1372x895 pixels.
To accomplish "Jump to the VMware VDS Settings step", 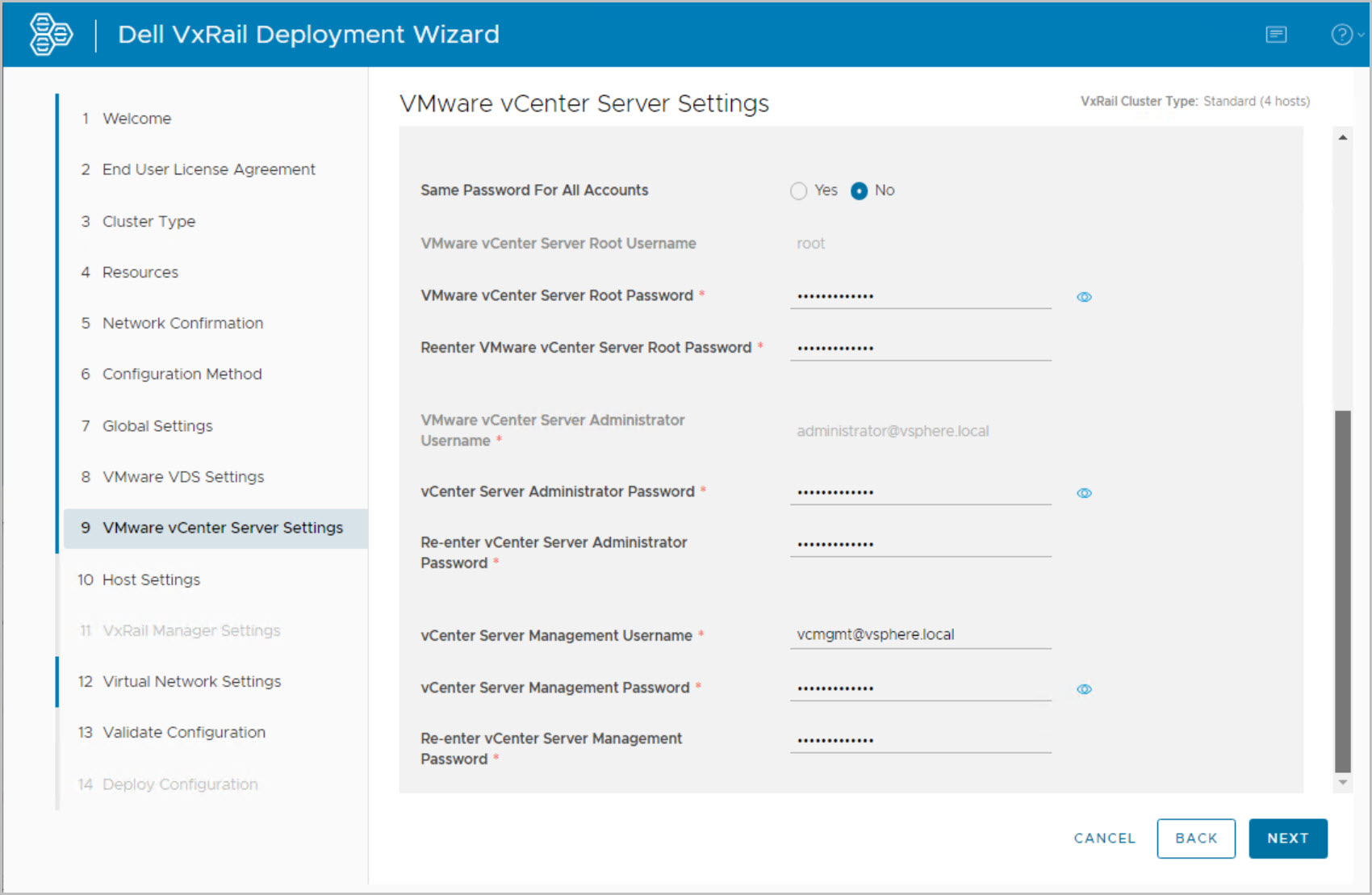I will (183, 477).
